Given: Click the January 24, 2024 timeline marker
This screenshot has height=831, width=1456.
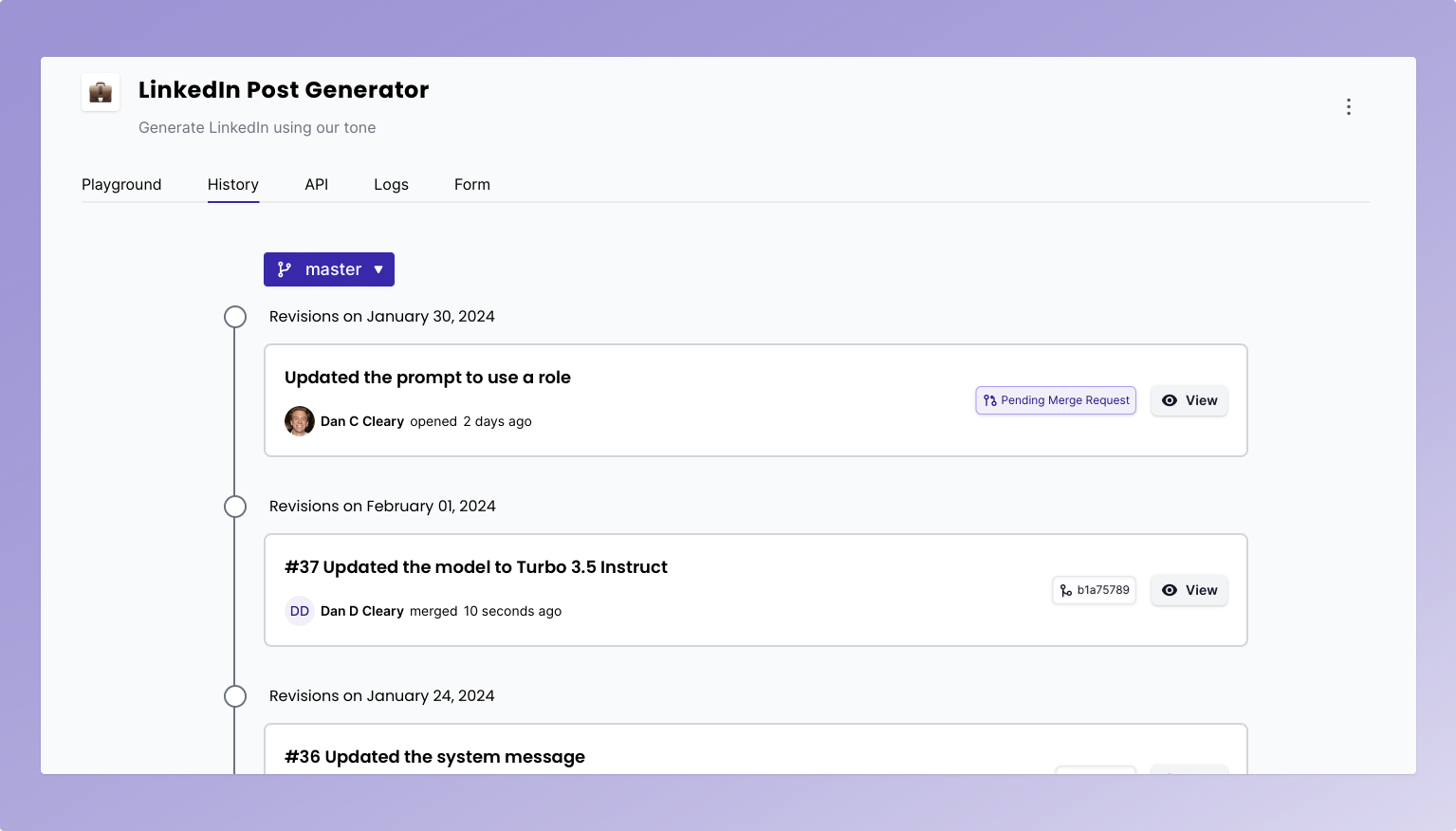Looking at the screenshot, I should tap(235, 696).
